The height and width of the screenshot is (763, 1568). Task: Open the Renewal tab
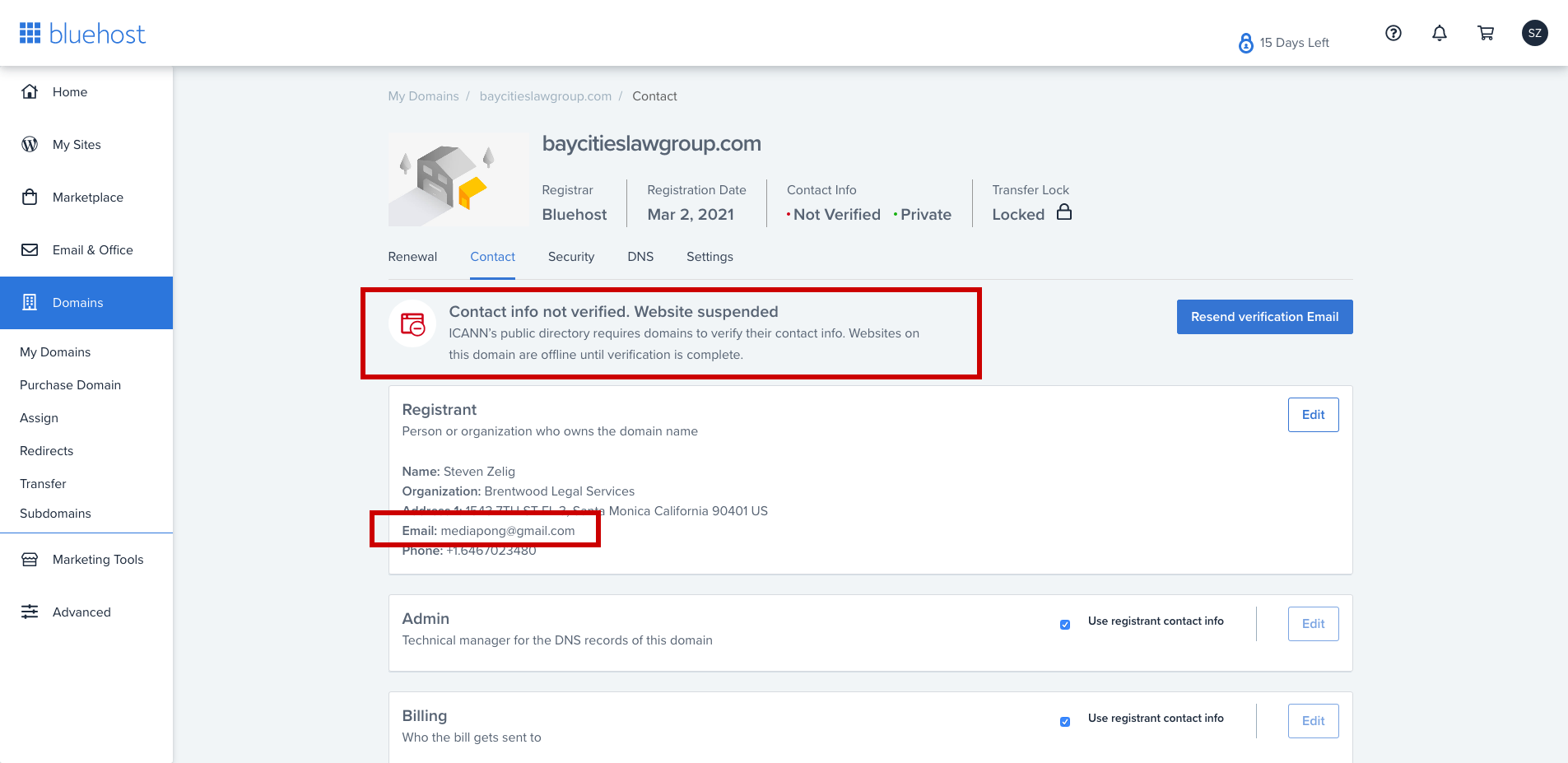click(x=412, y=257)
